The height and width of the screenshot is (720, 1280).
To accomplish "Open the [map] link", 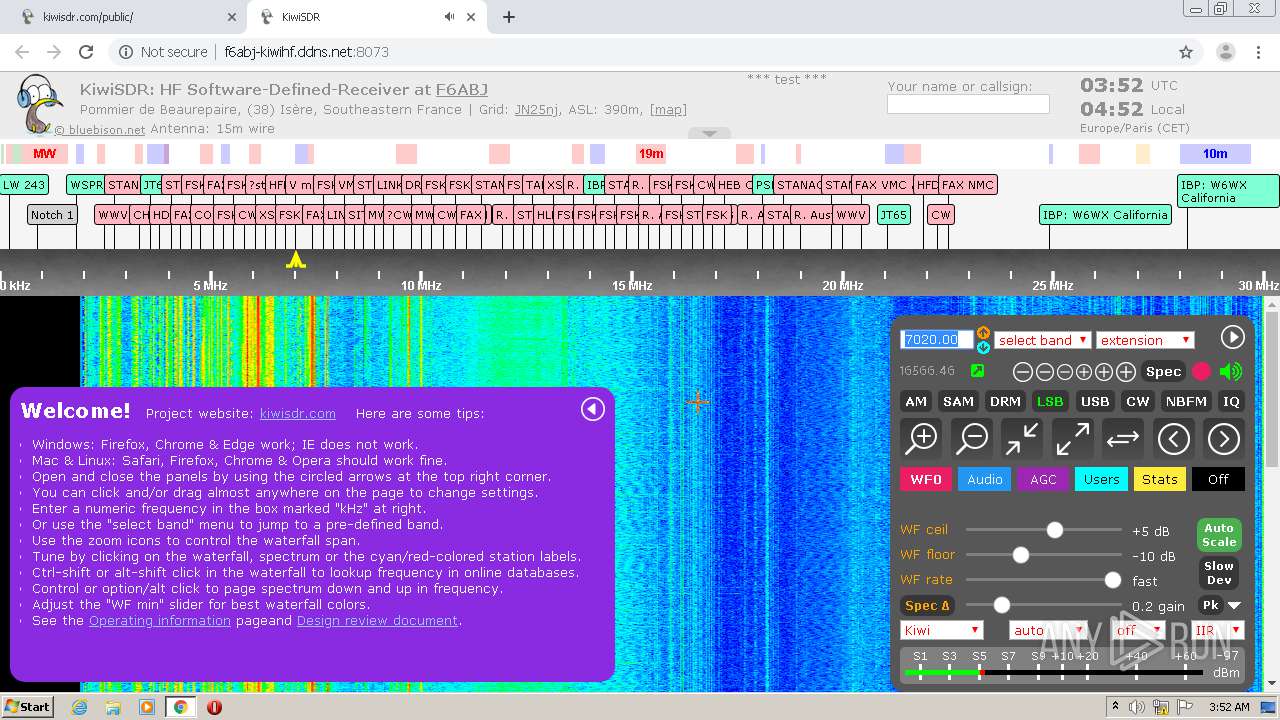I will point(668,109).
